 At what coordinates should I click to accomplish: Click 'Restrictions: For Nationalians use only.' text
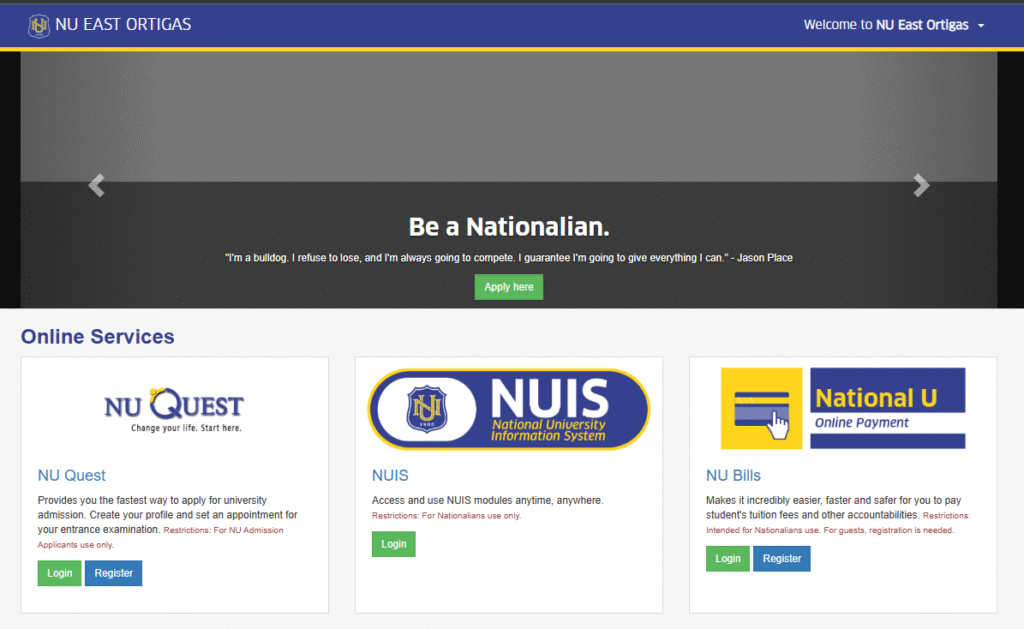pyautogui.click(x=446, y=516)
